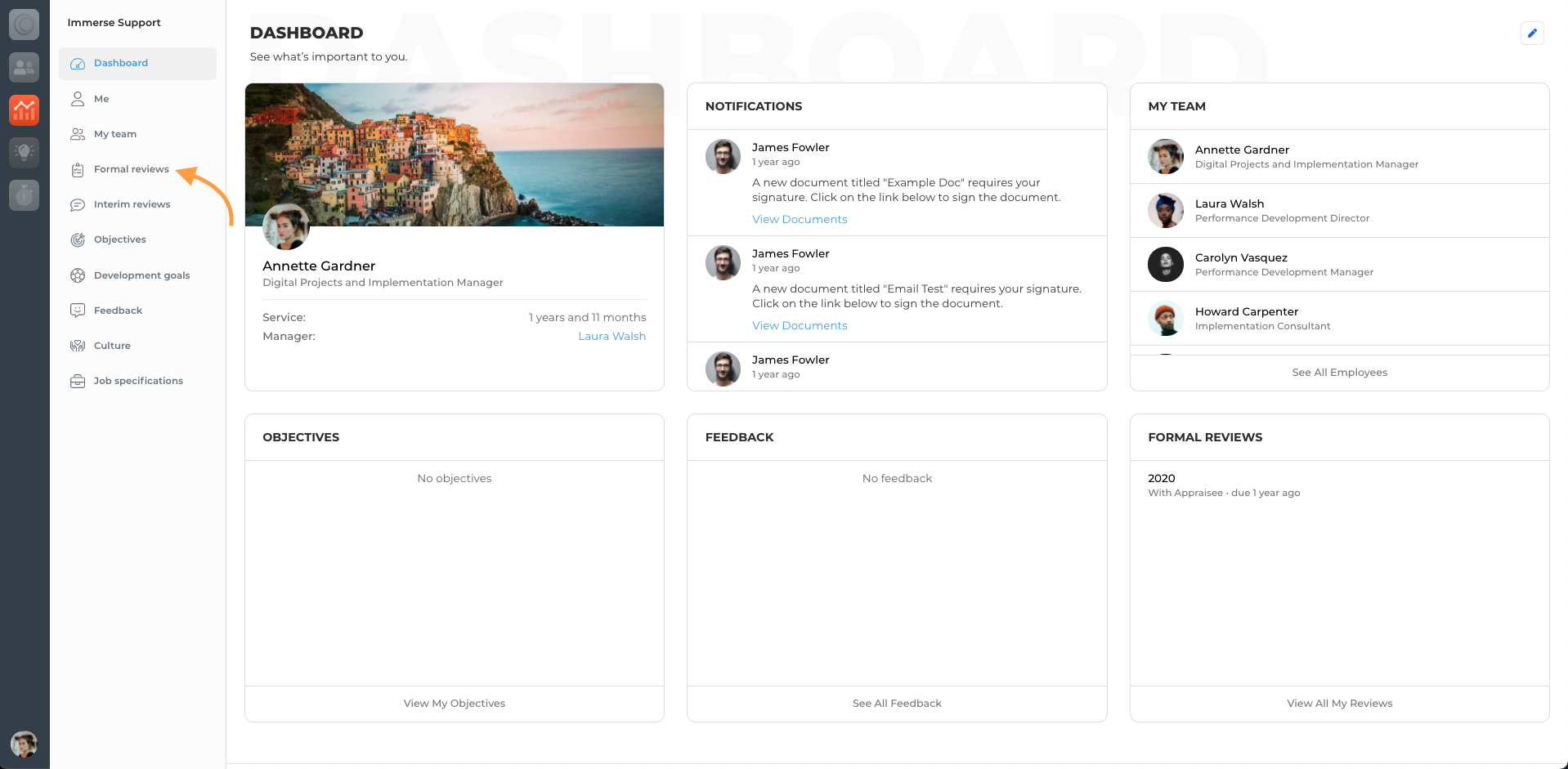Click the Culture hands icon
This screenshot has width=1568, height=769.
pyautogui.click(x=78, y=346)
